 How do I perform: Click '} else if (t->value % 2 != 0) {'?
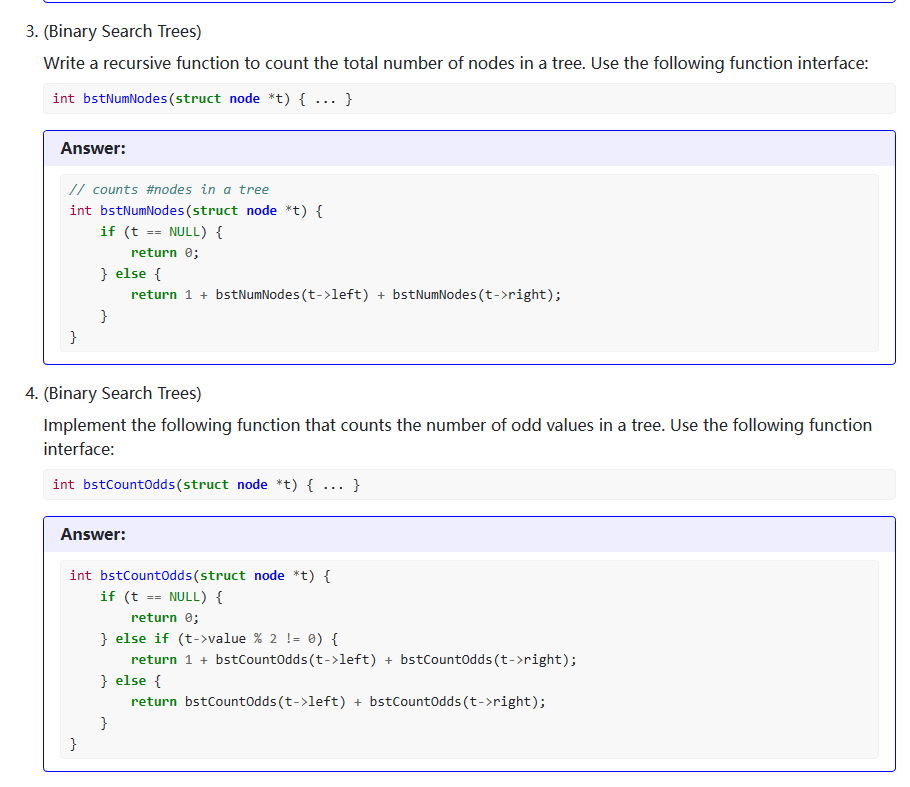219,639
